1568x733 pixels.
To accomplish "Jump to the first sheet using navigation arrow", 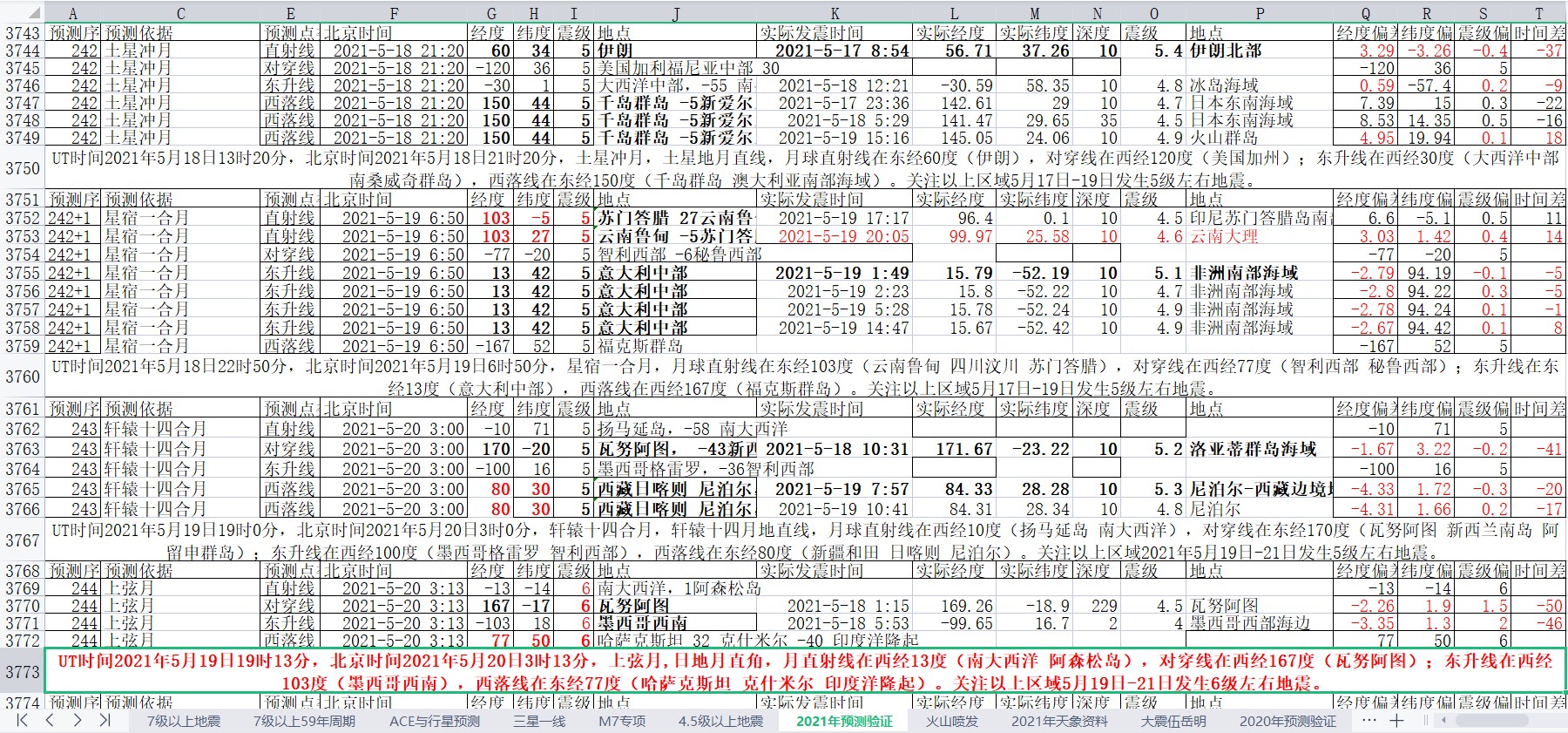I will point(23,720).
